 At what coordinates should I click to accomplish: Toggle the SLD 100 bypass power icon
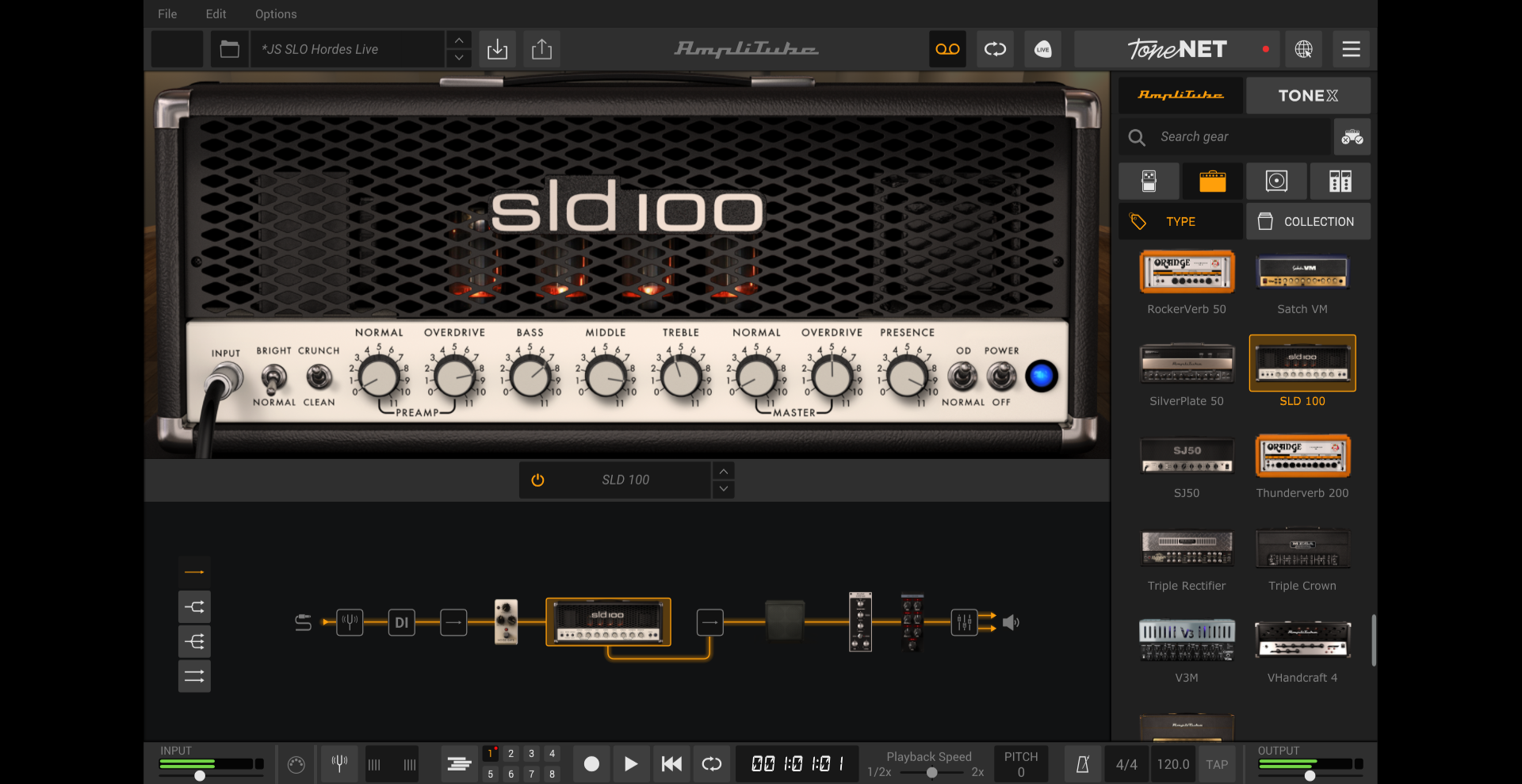click(537, 480)
